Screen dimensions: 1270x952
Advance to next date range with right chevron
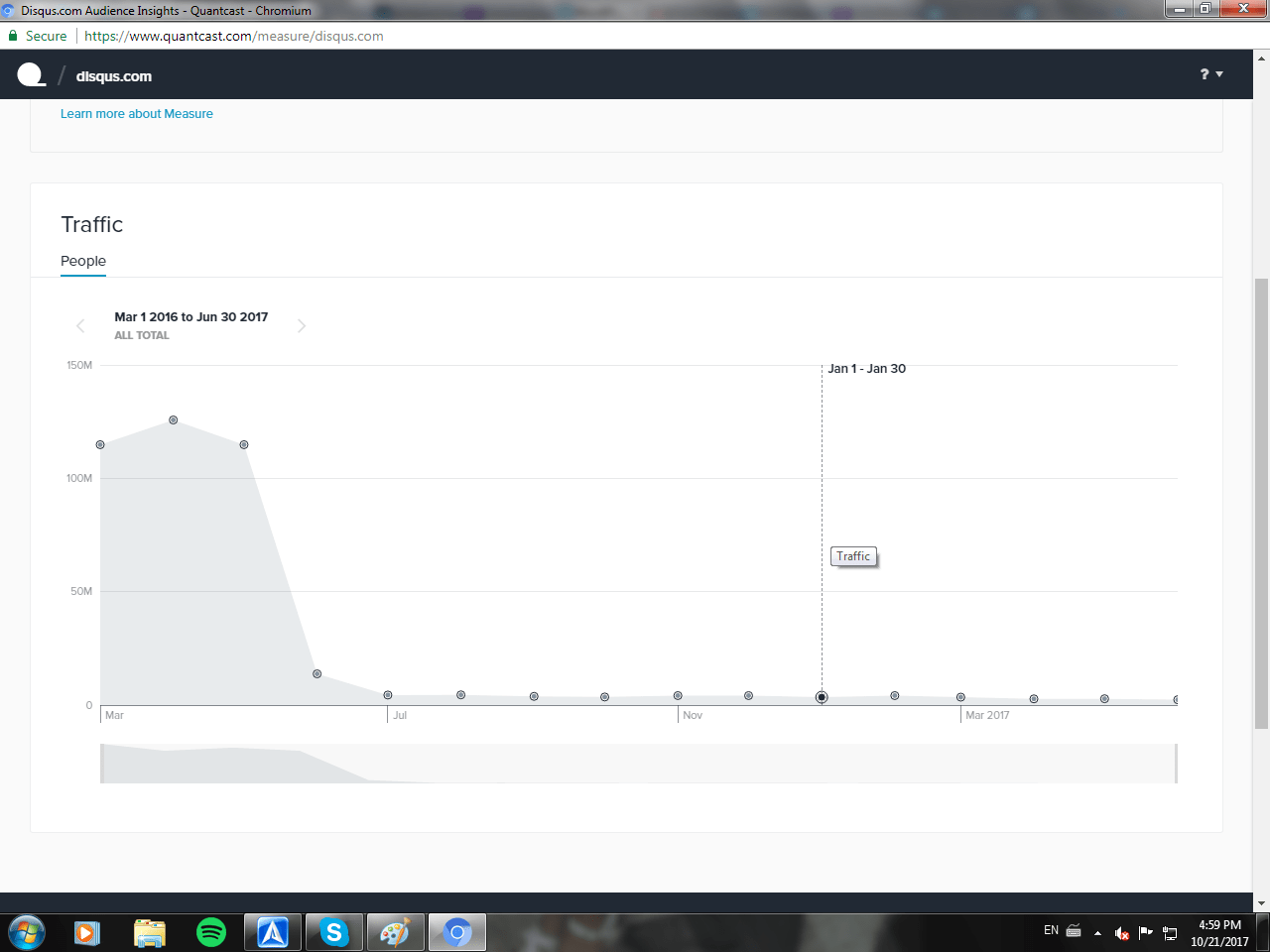click(302, 325)
